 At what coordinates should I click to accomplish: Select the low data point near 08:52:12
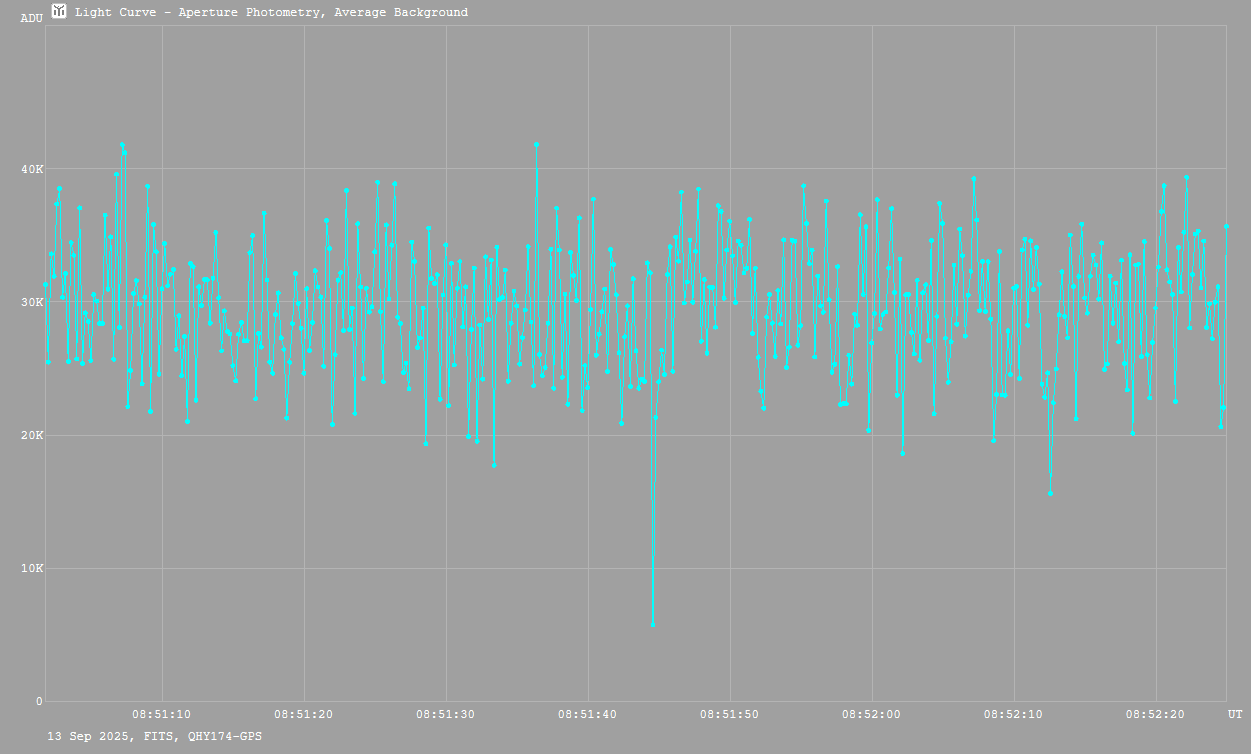pyautogui.click(x=1050, y=493)
